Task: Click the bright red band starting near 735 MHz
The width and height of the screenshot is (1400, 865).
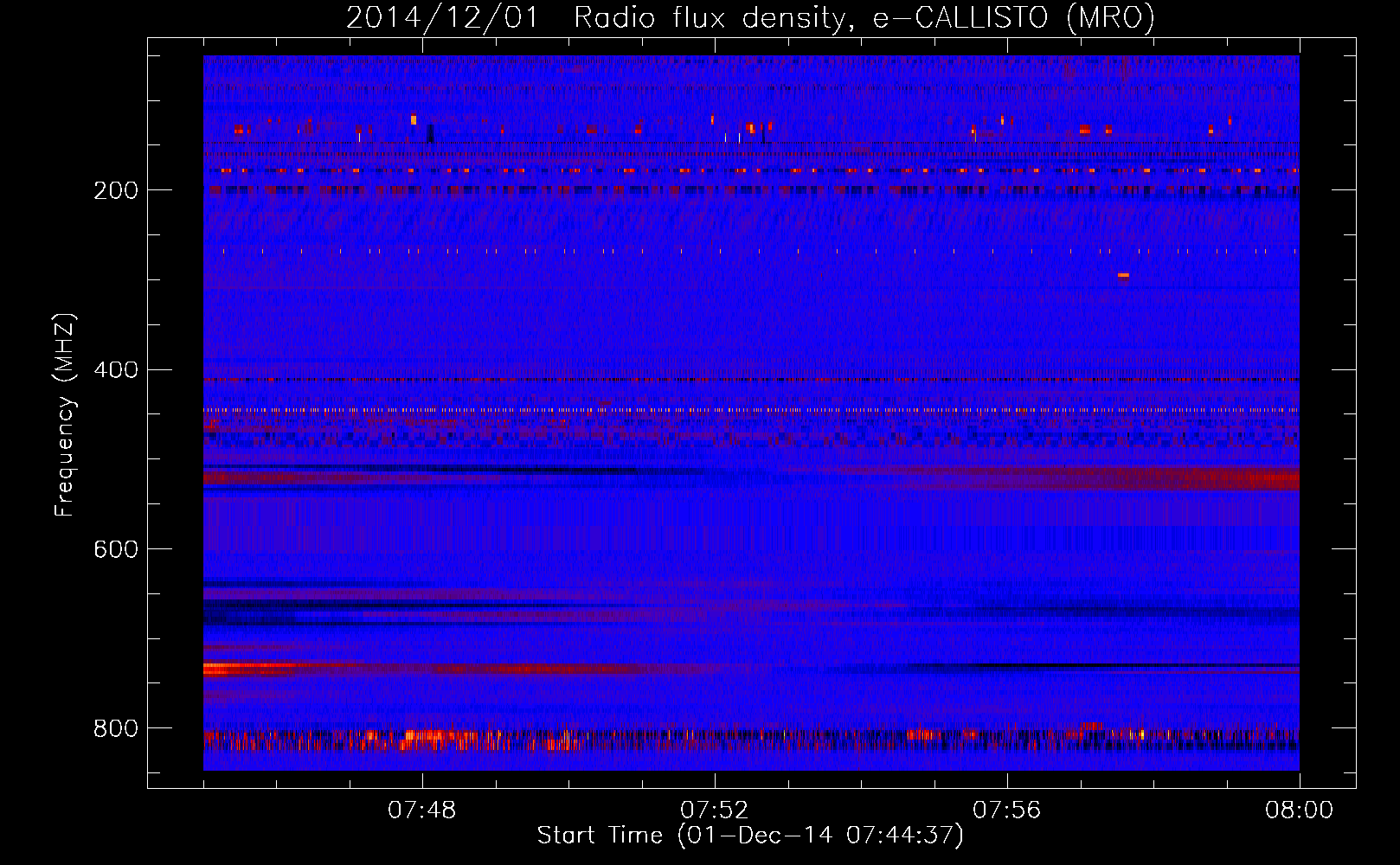Action: point(251,670)
